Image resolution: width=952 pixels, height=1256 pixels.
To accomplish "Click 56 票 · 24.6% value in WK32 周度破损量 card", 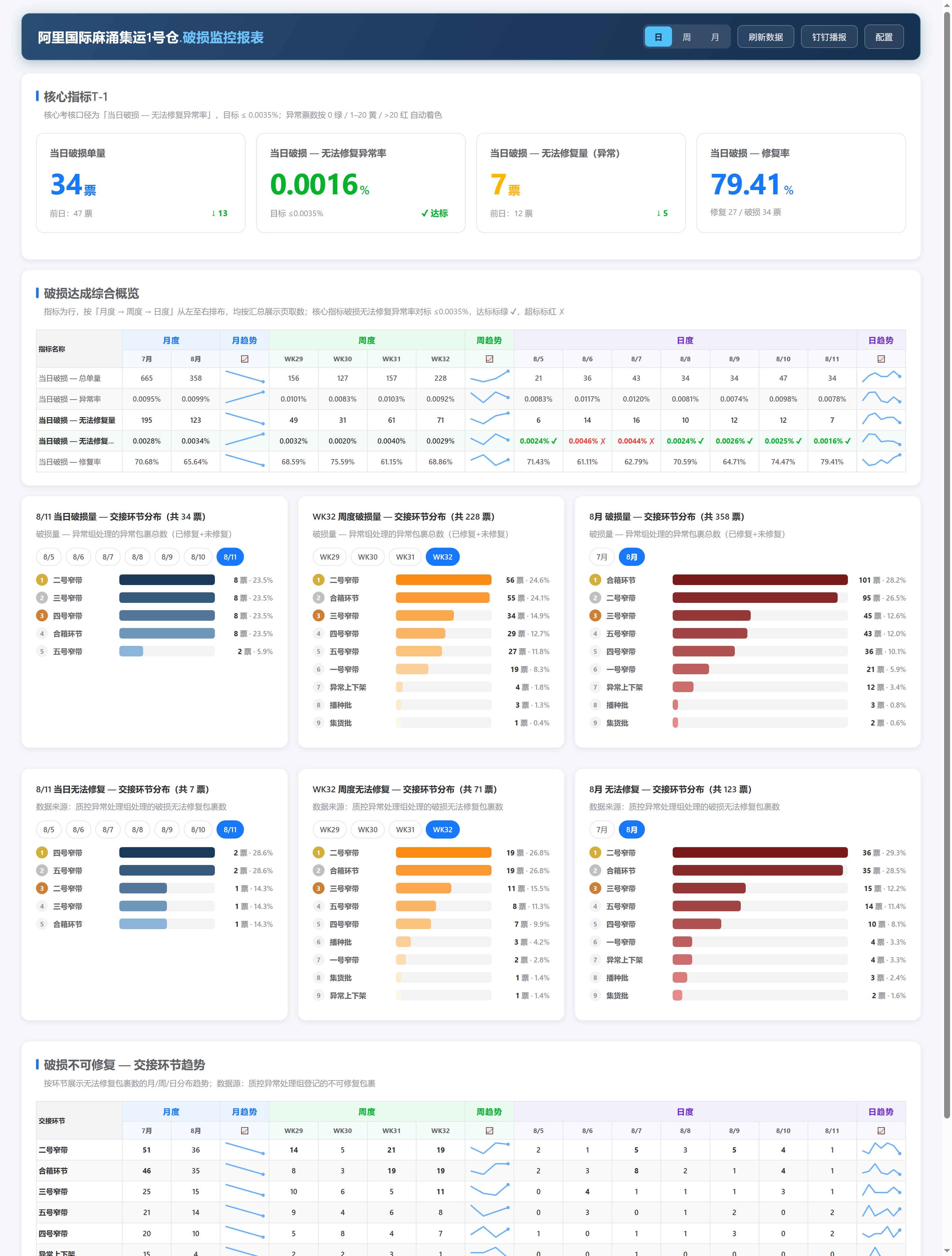I will [x=527, y=580].
